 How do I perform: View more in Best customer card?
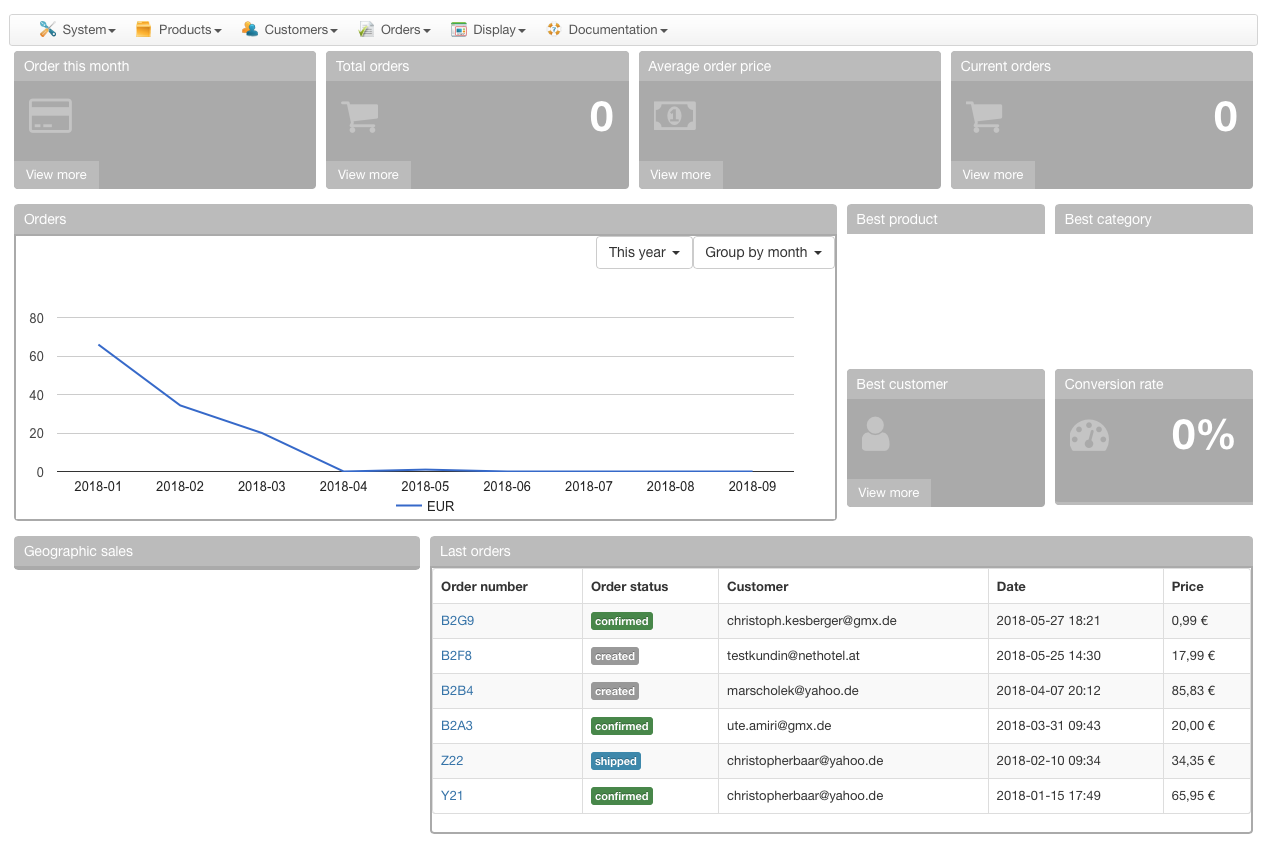point(888,492)
